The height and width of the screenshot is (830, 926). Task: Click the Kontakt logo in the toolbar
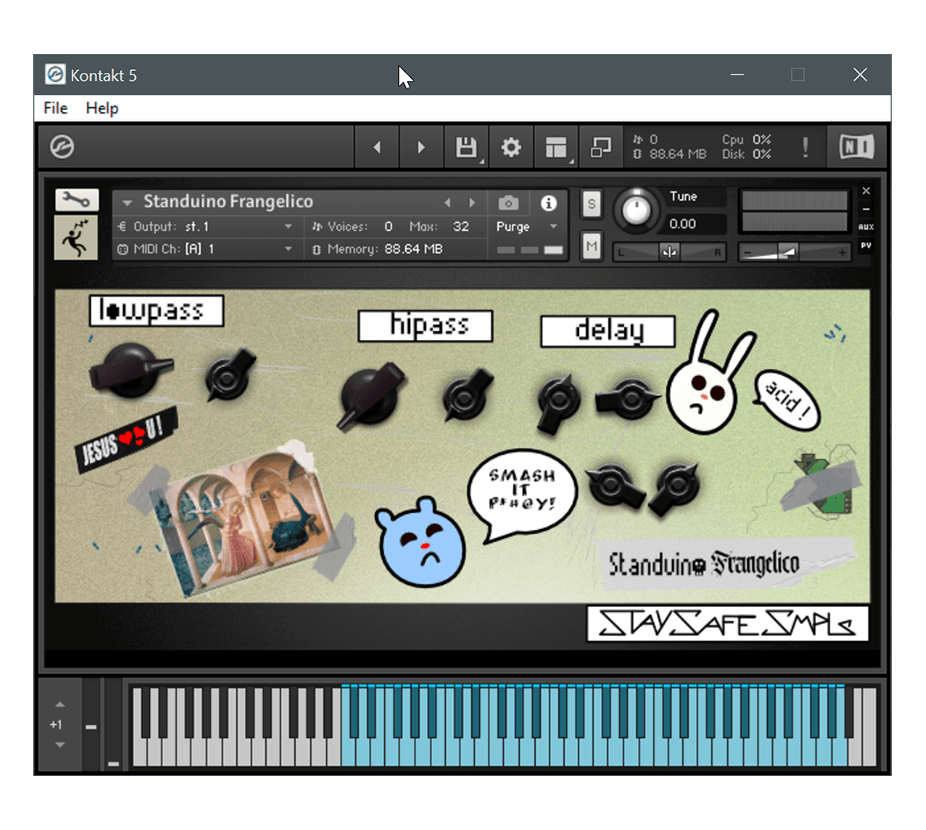[62, 147]
